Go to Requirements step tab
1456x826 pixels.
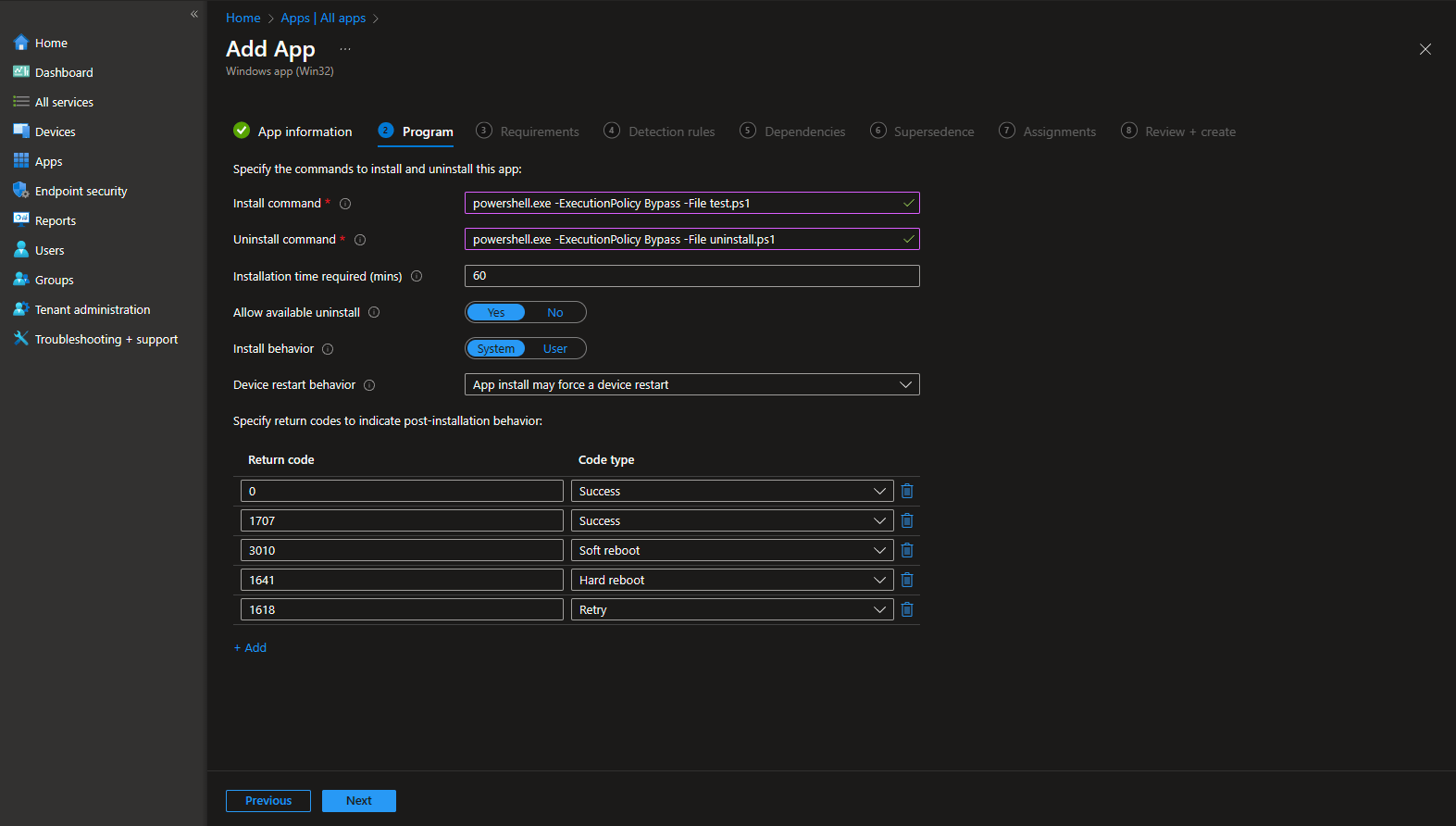528,131
